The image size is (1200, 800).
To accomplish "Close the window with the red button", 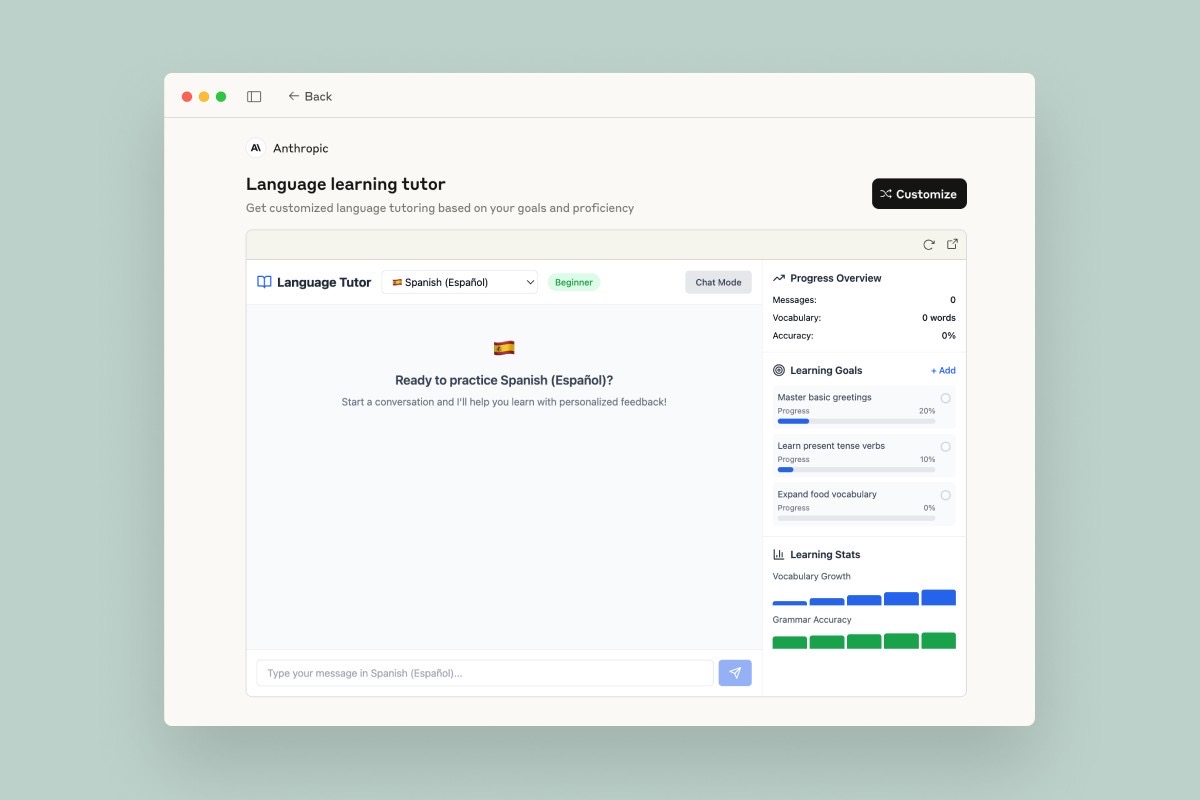I will pyautogui.click(x=187, y=97).
